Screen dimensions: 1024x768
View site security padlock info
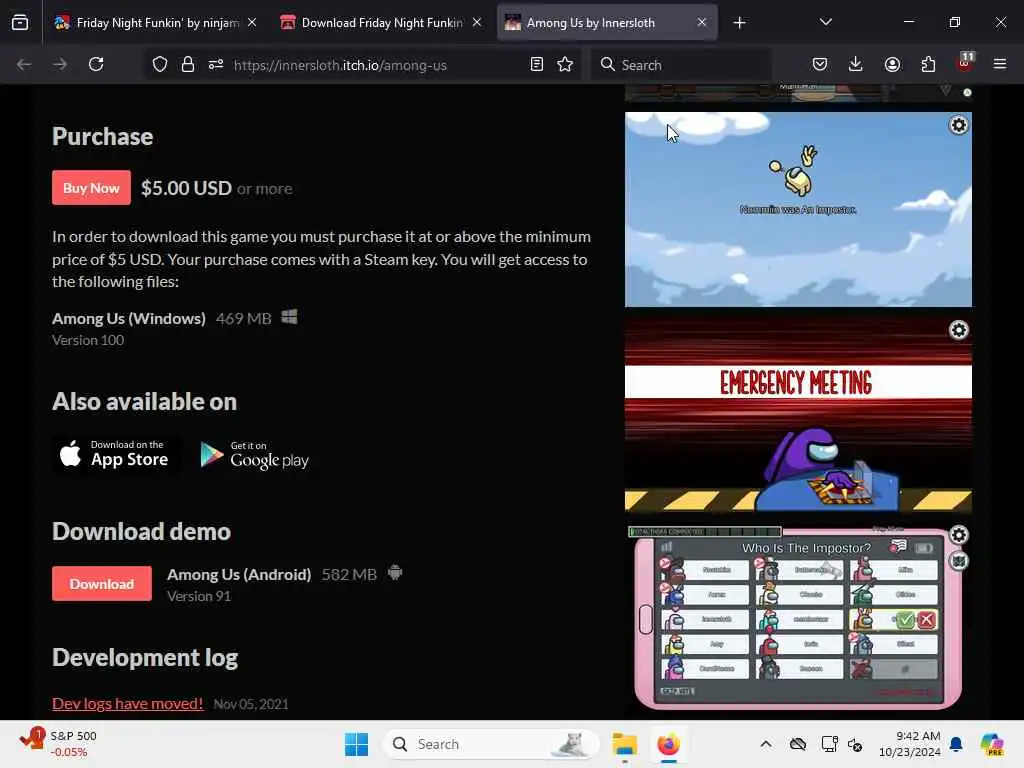(187, 64)
